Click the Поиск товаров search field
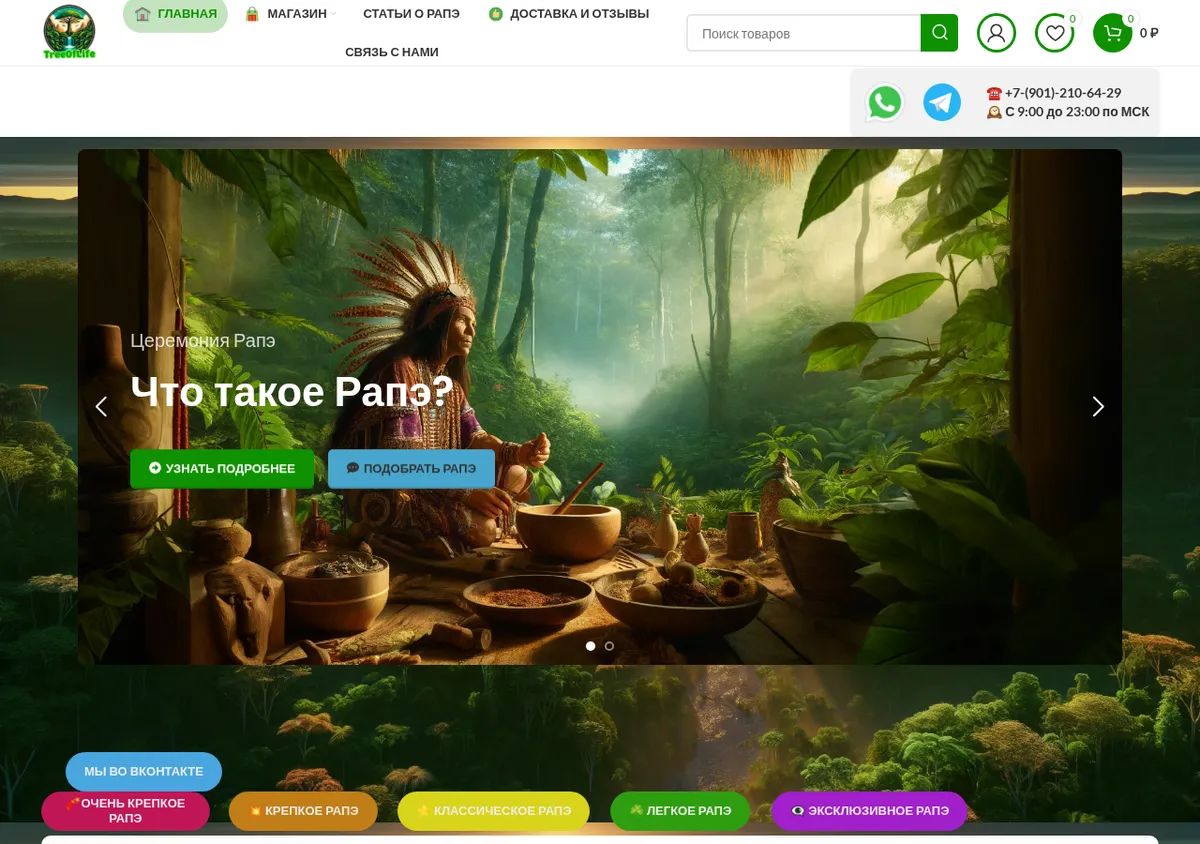Screen dimensions: 1200x844 tap(804, 33)
